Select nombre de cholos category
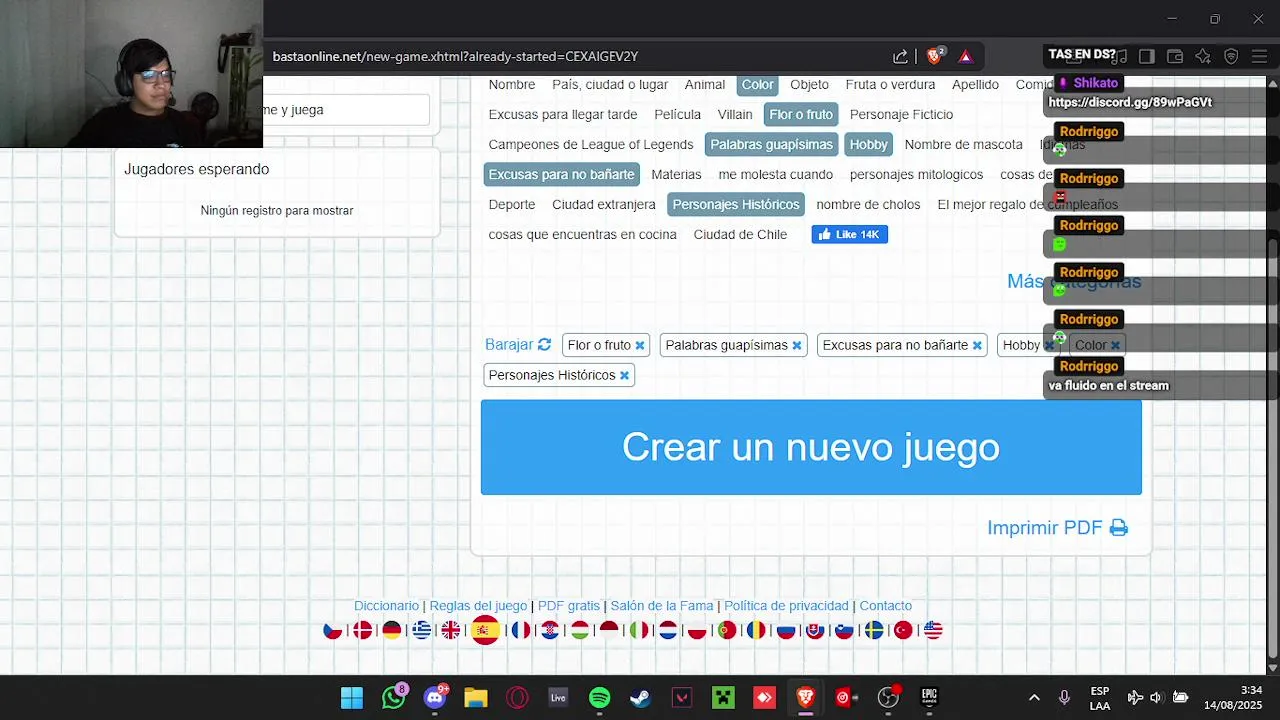 (x=868, y=205)
